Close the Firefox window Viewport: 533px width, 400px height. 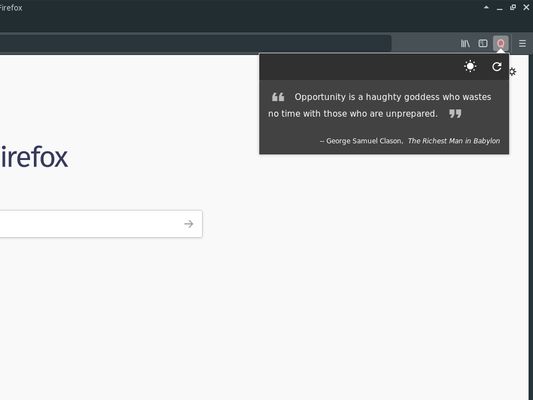point(526,7)
